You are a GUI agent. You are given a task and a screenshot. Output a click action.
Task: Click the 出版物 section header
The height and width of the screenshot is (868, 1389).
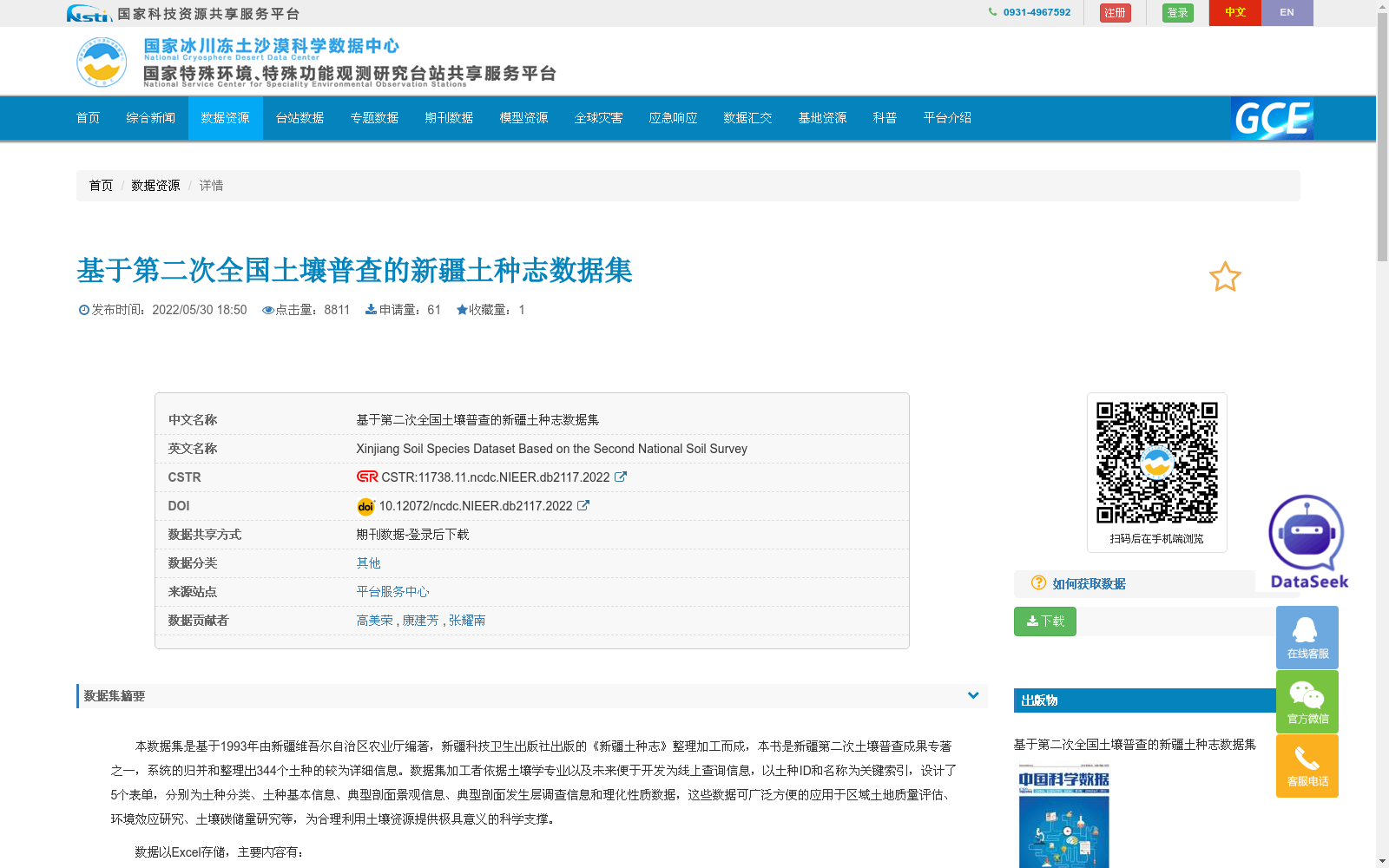pyautogui.click(x=1157, y=700)
